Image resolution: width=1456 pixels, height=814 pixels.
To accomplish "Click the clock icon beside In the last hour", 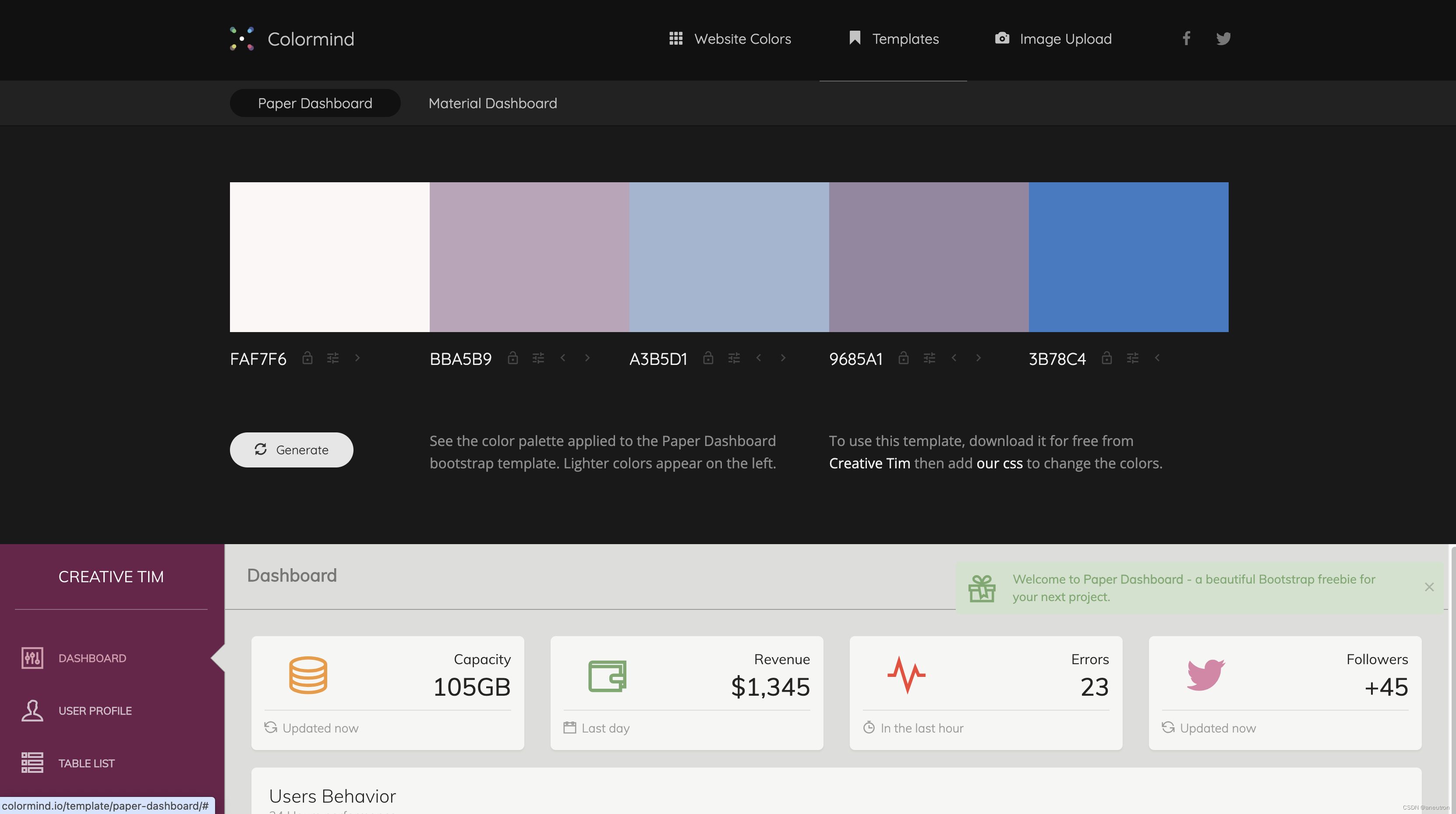I will [x=869, y=728].
